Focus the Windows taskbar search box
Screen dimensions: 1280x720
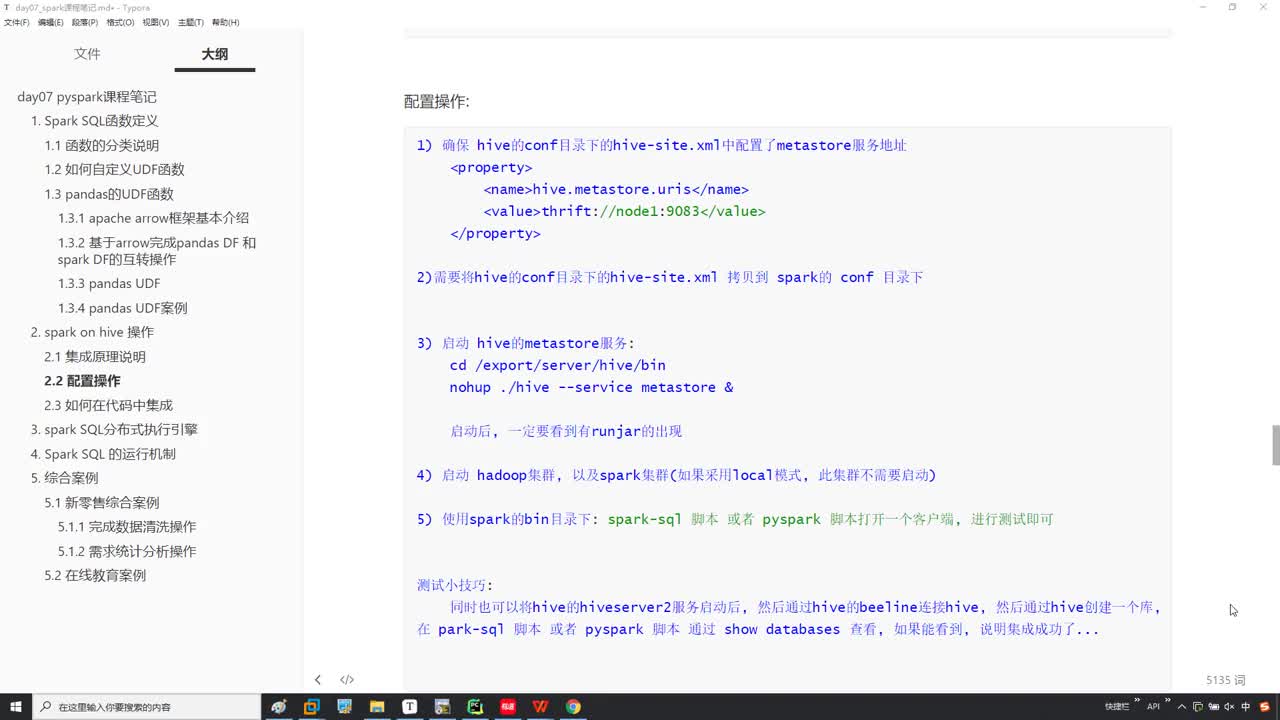click(147, 706)
